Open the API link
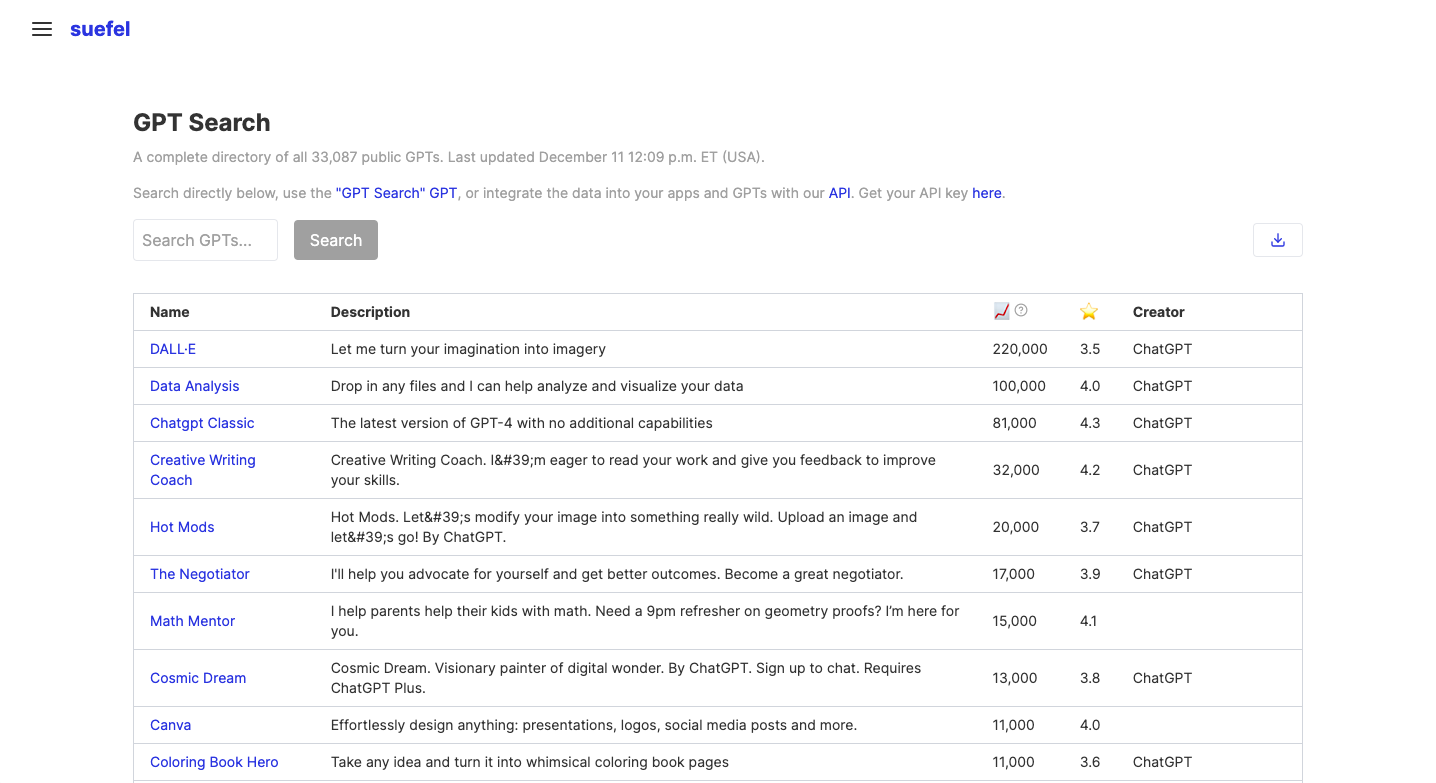Screen dimensions: 1436x783 click(840, 193)
